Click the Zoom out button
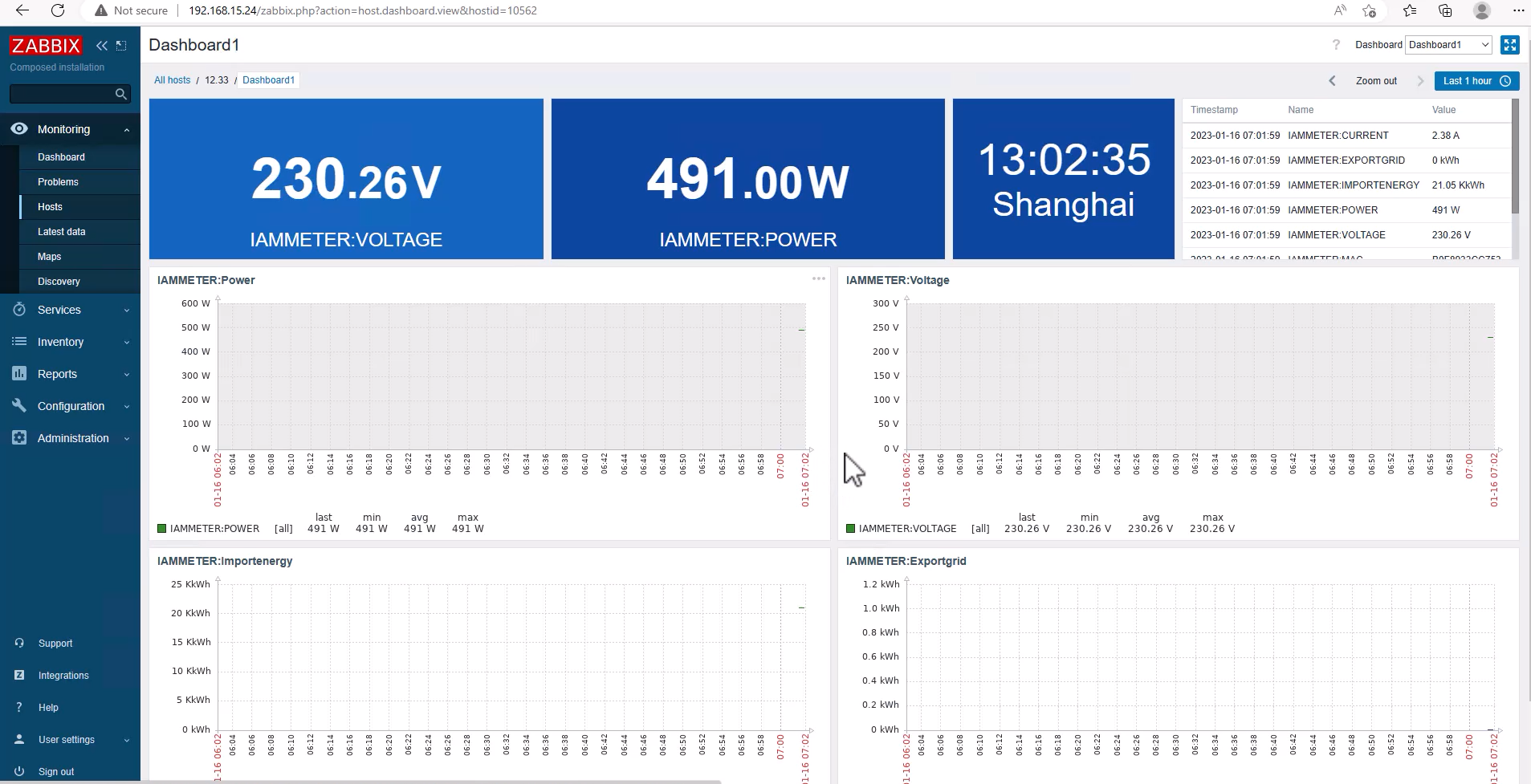This screenshot has height=784, width=1531. [x=1376, y=81]
